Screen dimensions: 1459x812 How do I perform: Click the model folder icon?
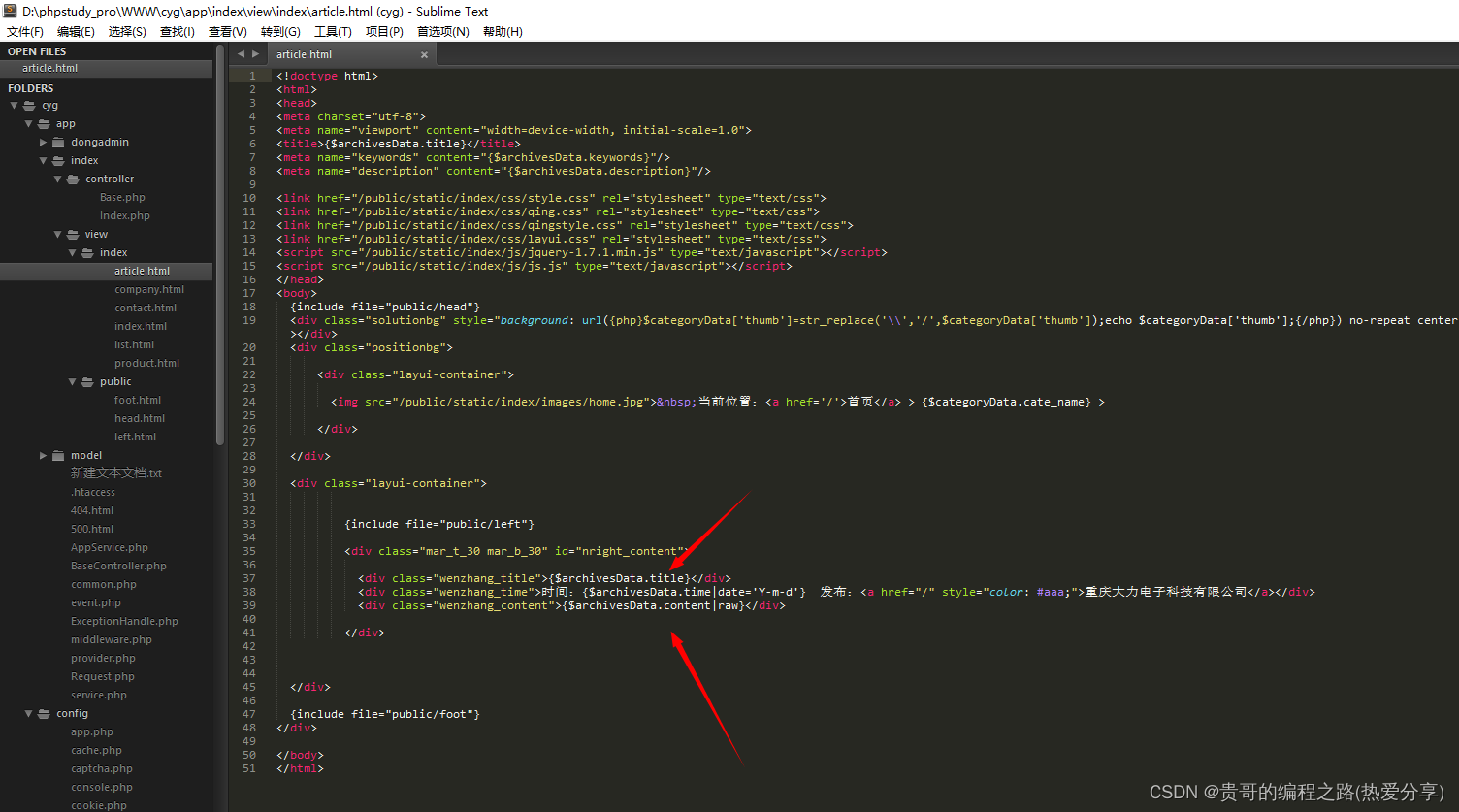tap(59, 455)
